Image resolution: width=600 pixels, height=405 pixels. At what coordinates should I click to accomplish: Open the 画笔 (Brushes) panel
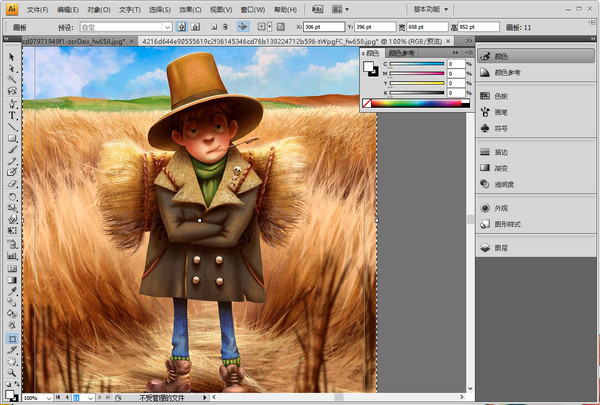(499, 112)
